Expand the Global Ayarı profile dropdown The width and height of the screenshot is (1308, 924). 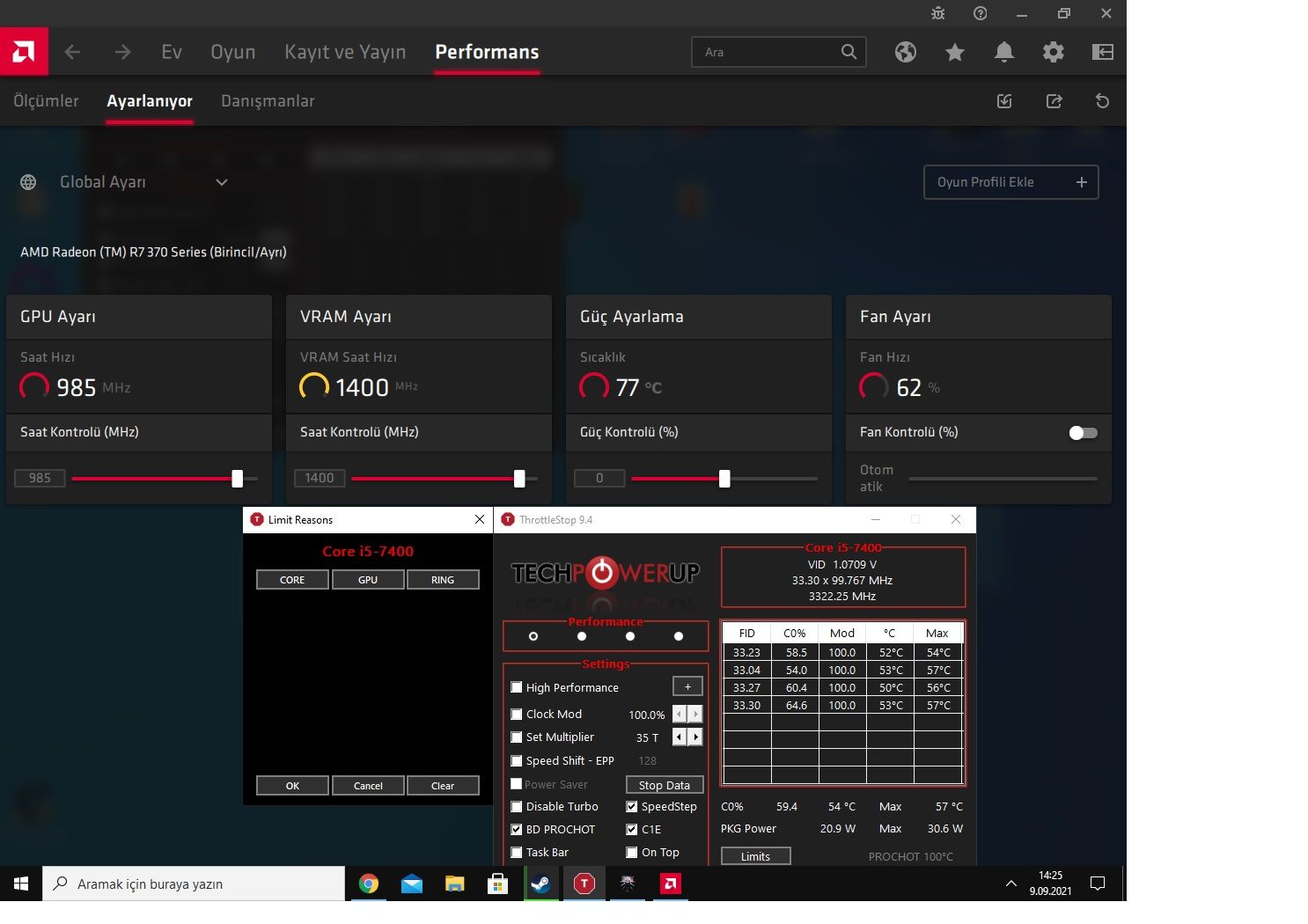[222, 182]
